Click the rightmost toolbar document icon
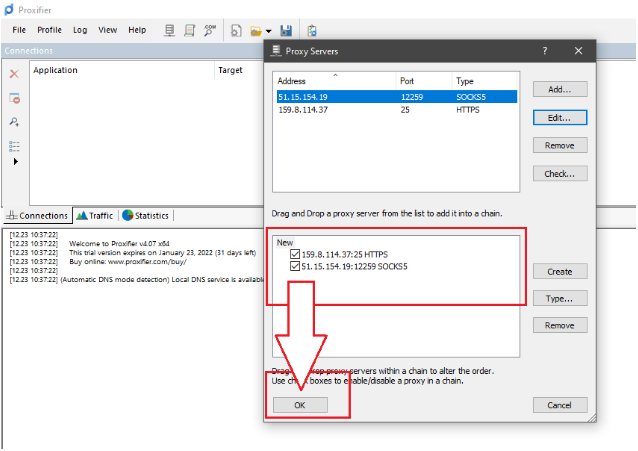This screenshot has height=451, width=638. (312, 31)
